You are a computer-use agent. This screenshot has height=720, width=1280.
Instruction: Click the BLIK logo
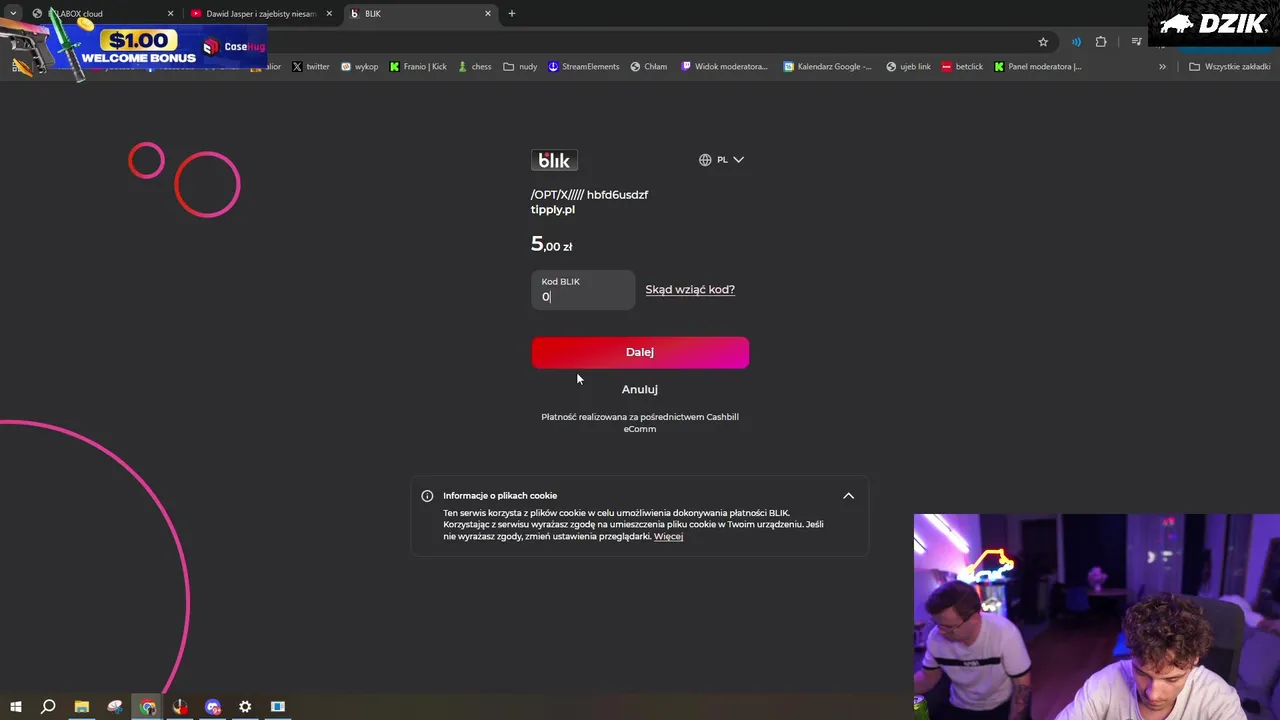pyautogui.click(x=554, y=160)
